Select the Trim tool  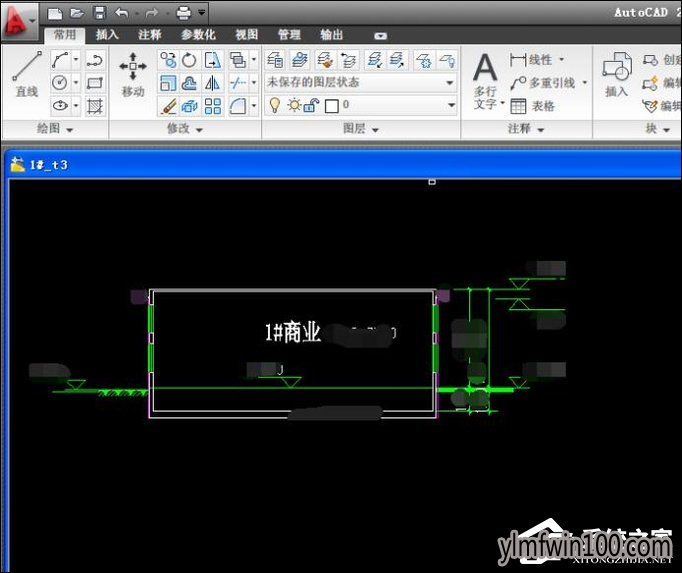(237, 83)
